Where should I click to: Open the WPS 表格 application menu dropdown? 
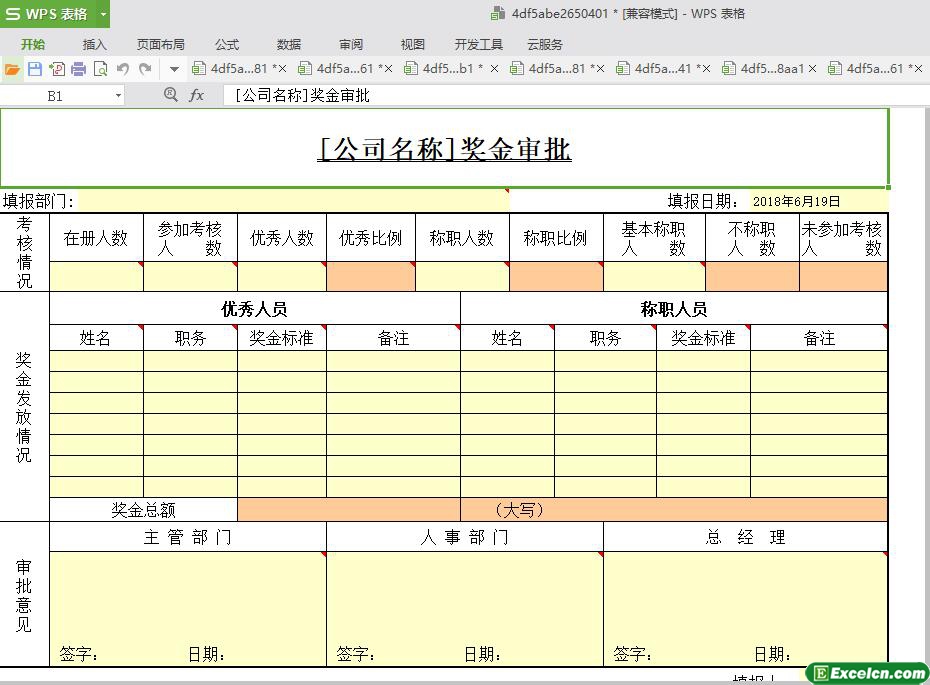click(x=103, y=14)
